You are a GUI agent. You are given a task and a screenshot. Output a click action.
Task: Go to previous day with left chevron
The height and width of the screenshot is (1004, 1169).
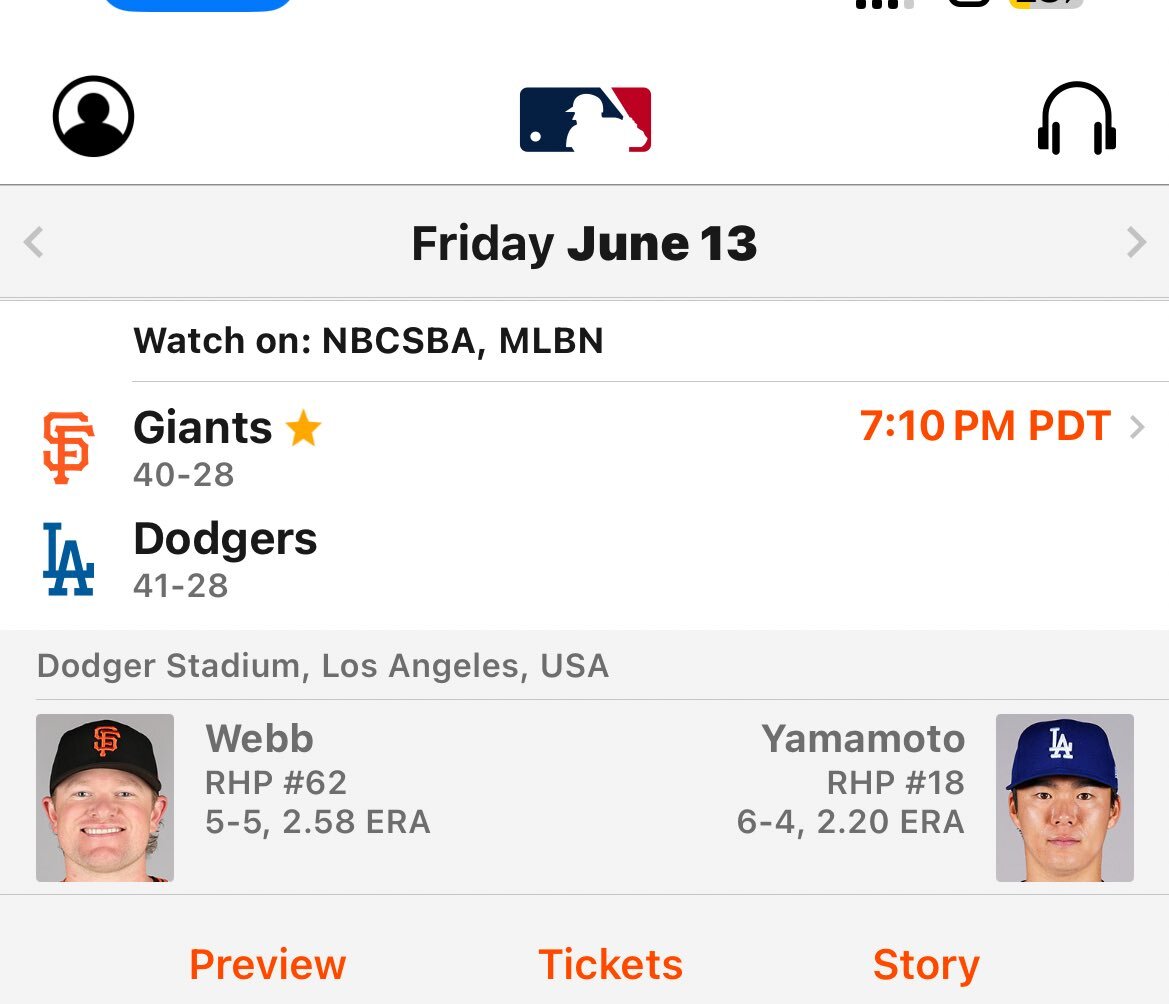(33, 242)
